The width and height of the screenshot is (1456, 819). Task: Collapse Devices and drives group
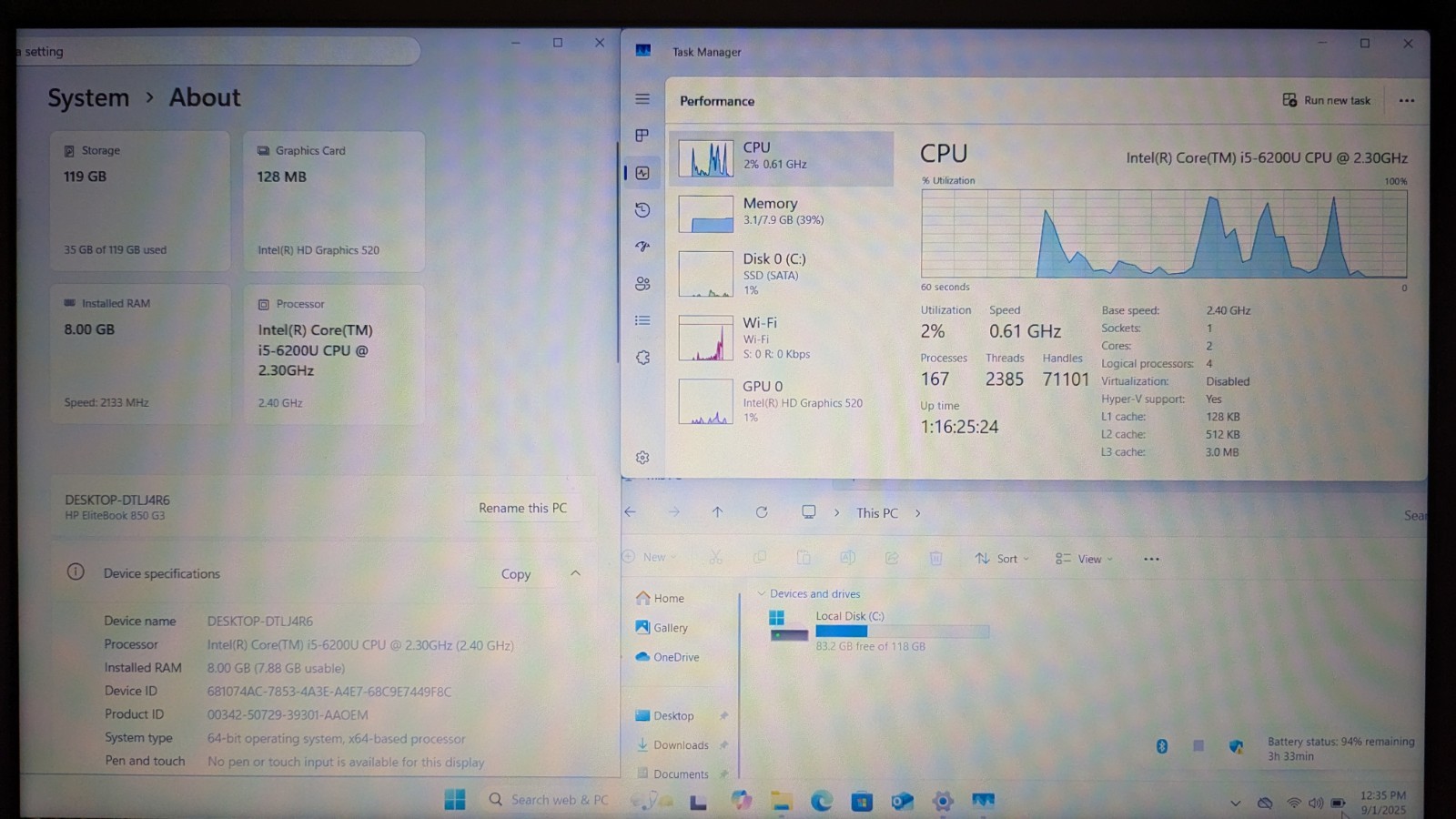point(762,593)
